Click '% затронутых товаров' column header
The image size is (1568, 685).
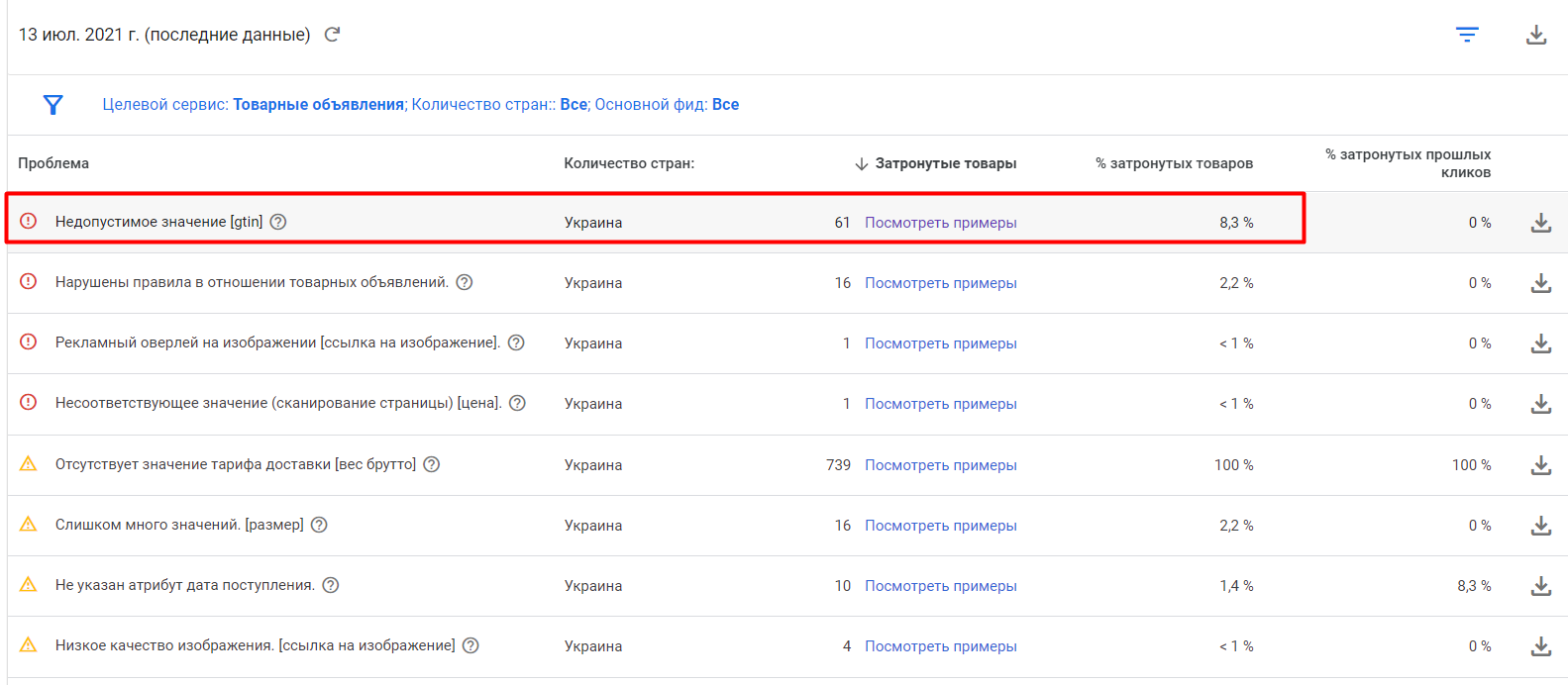click(x=1174, y=163)
